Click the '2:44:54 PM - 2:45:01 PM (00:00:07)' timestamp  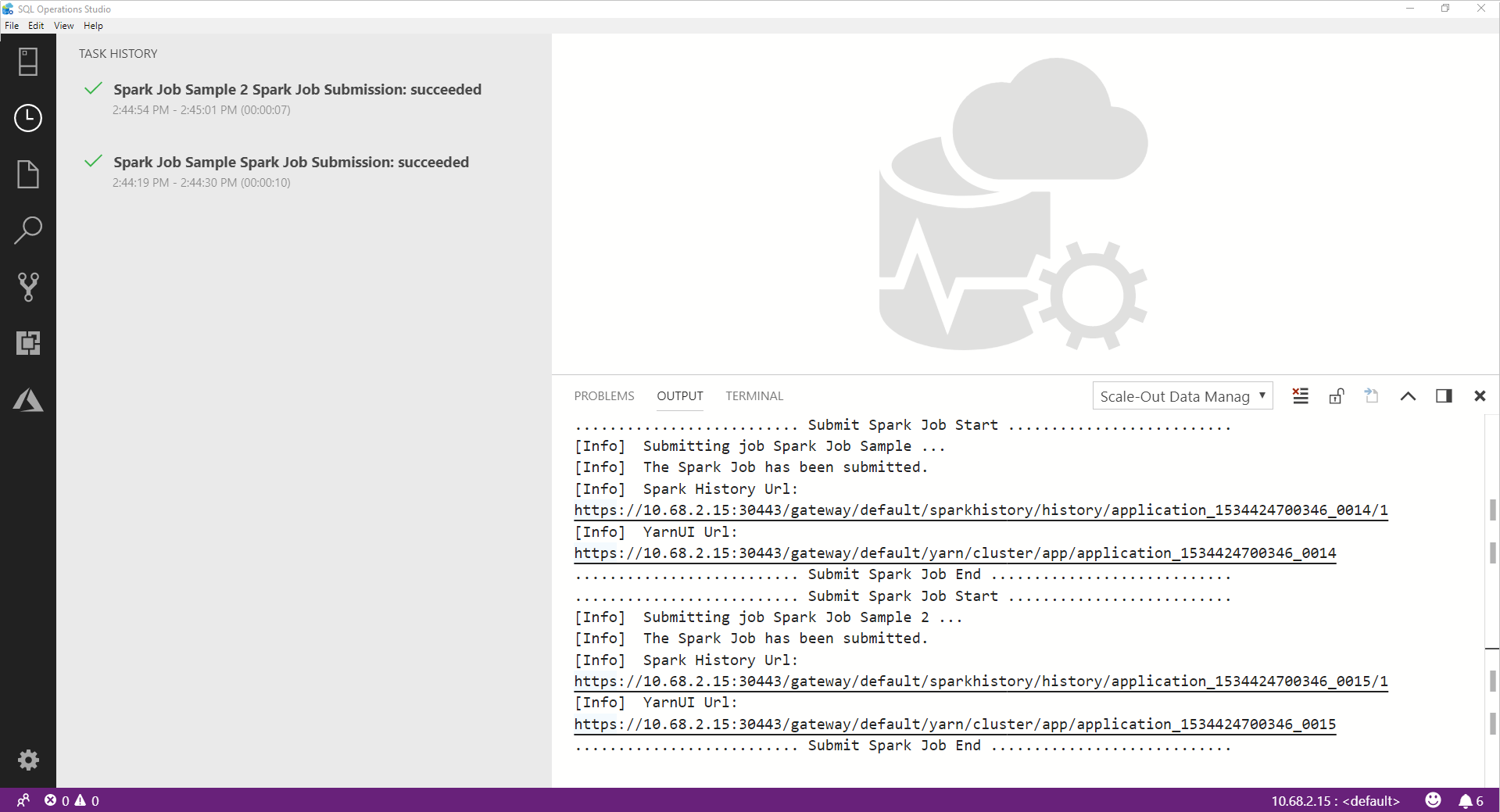pyautogui.click(x=201, y=110)
